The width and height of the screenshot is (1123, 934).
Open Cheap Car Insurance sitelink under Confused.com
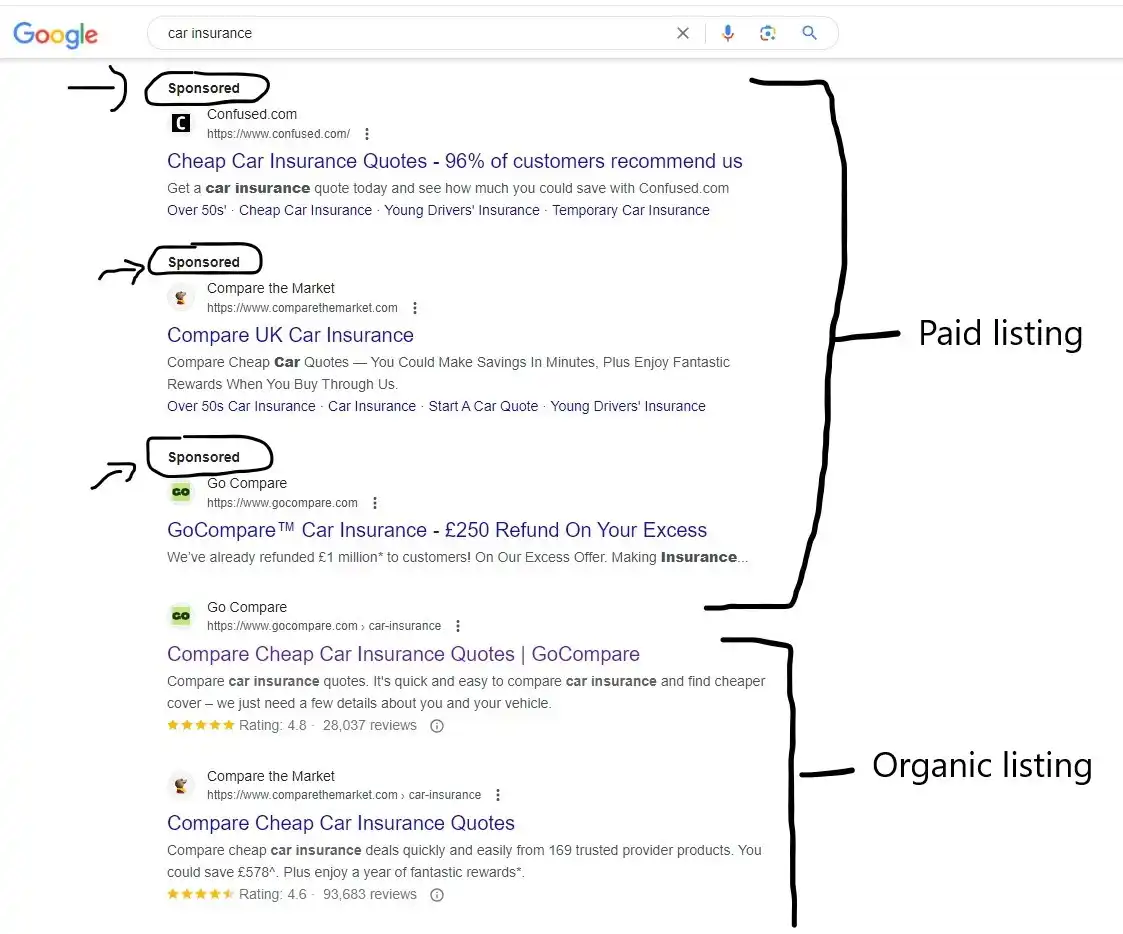(305, 210)
